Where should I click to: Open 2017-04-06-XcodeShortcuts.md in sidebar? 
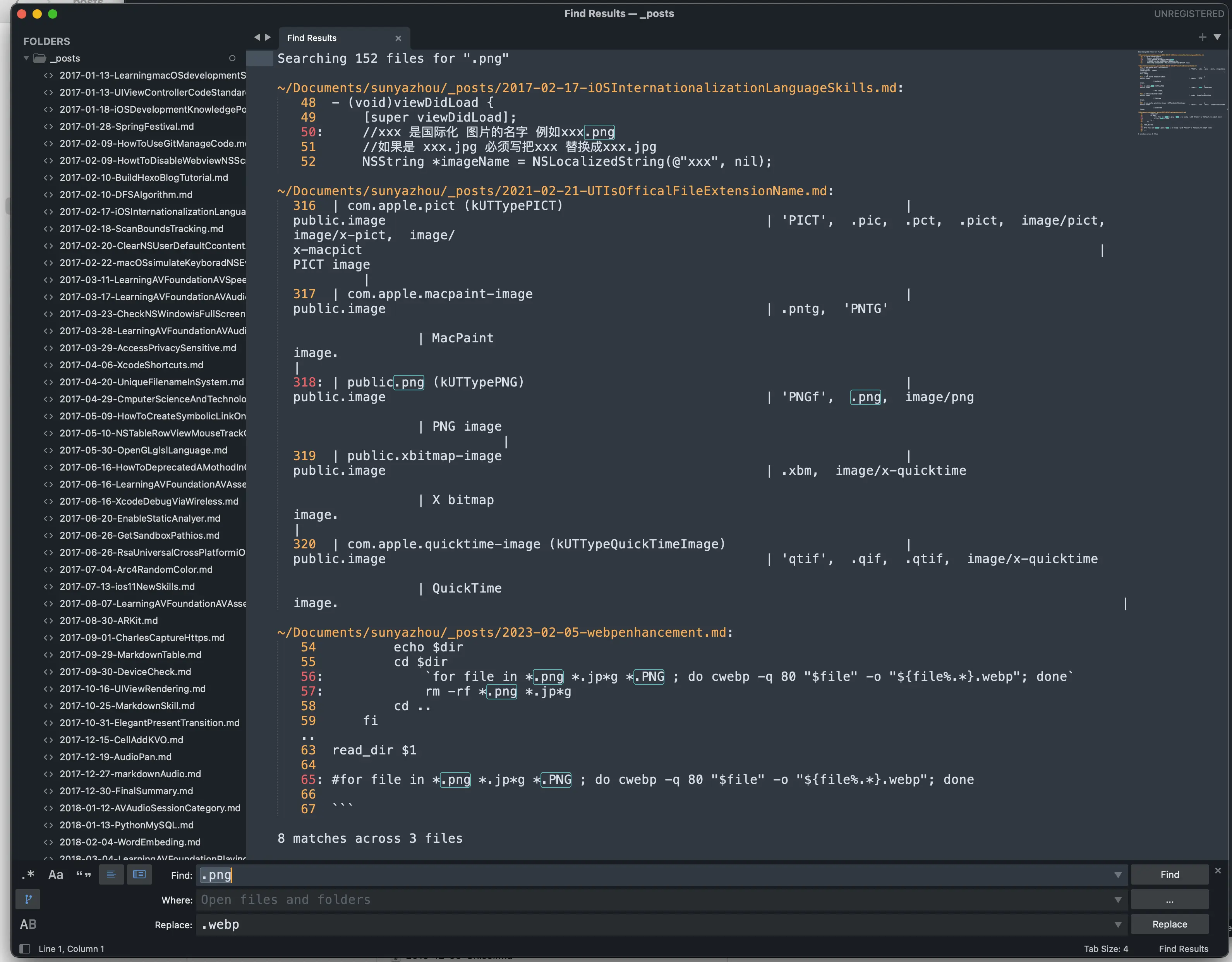point(131,365)
